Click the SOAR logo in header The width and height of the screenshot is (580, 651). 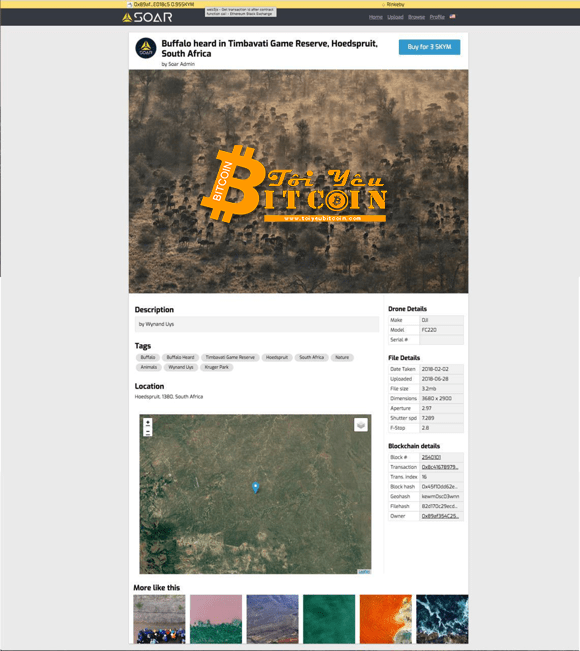[x=147, y=17]
